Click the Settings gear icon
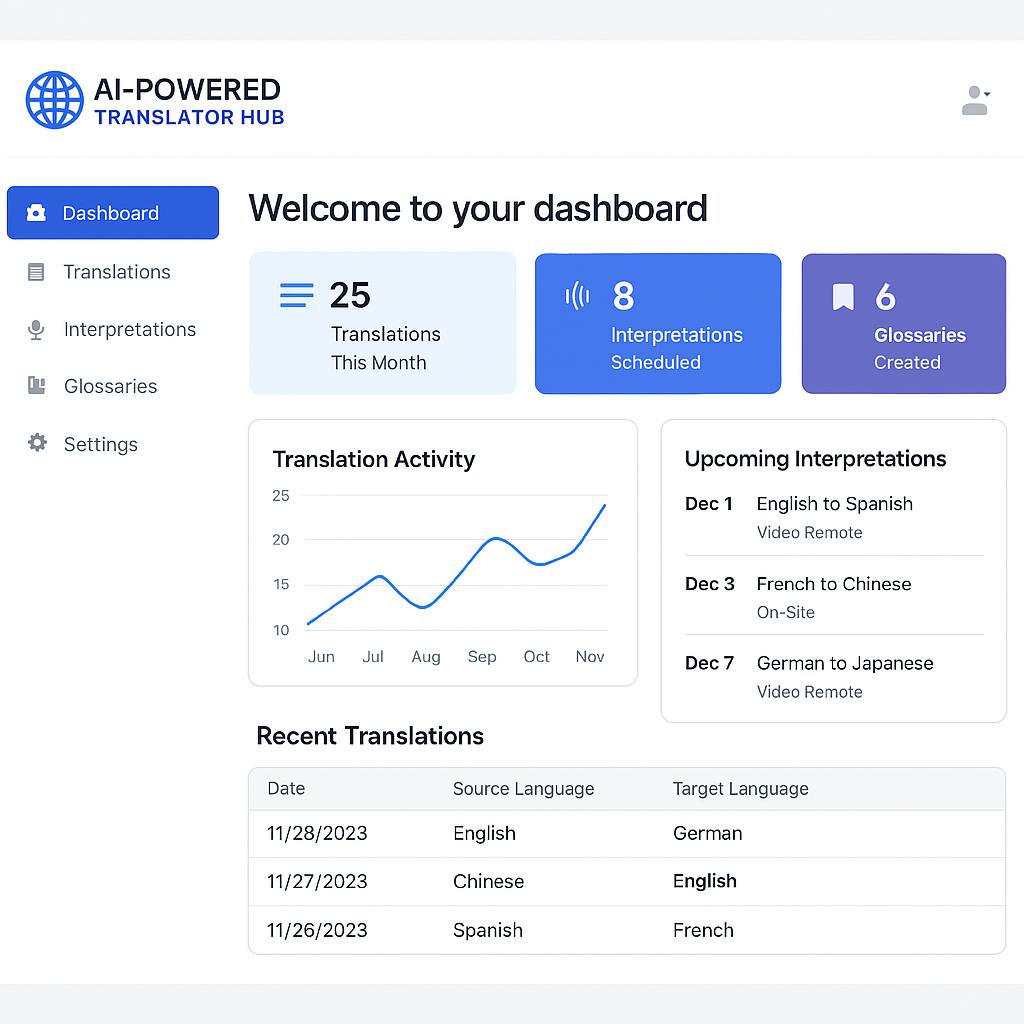The height and width of the screenshot is (1024, 1024). 37,443
